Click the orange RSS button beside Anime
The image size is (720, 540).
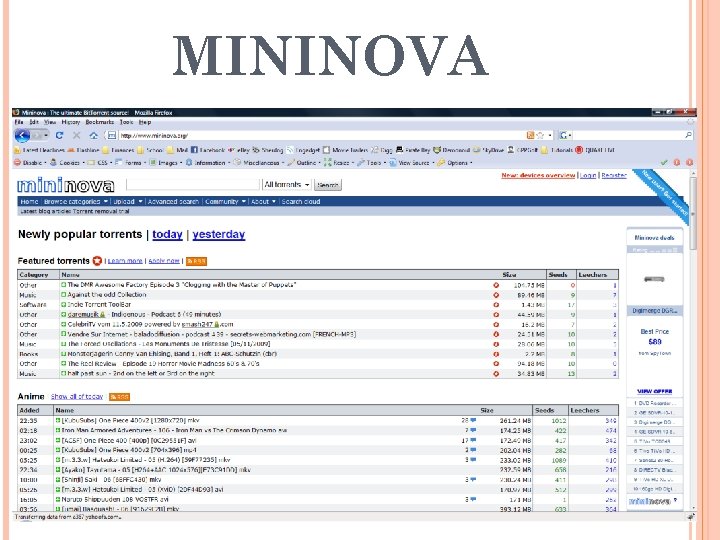pos(119,397)
